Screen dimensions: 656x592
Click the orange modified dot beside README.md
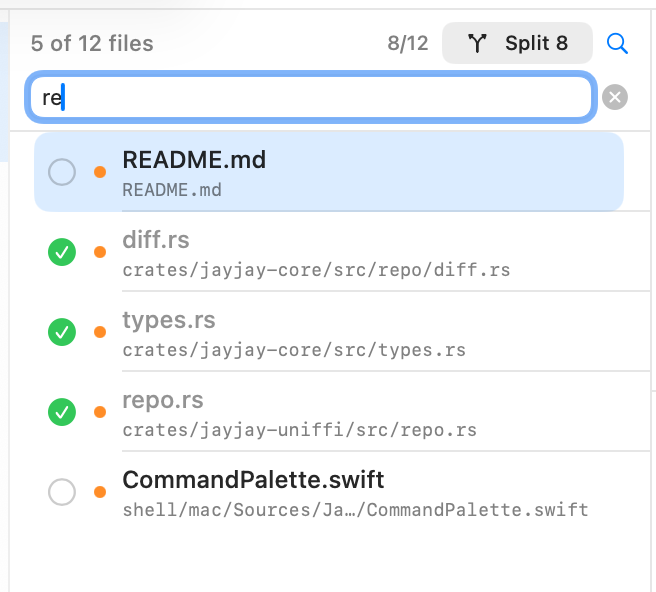click(100, 172)
